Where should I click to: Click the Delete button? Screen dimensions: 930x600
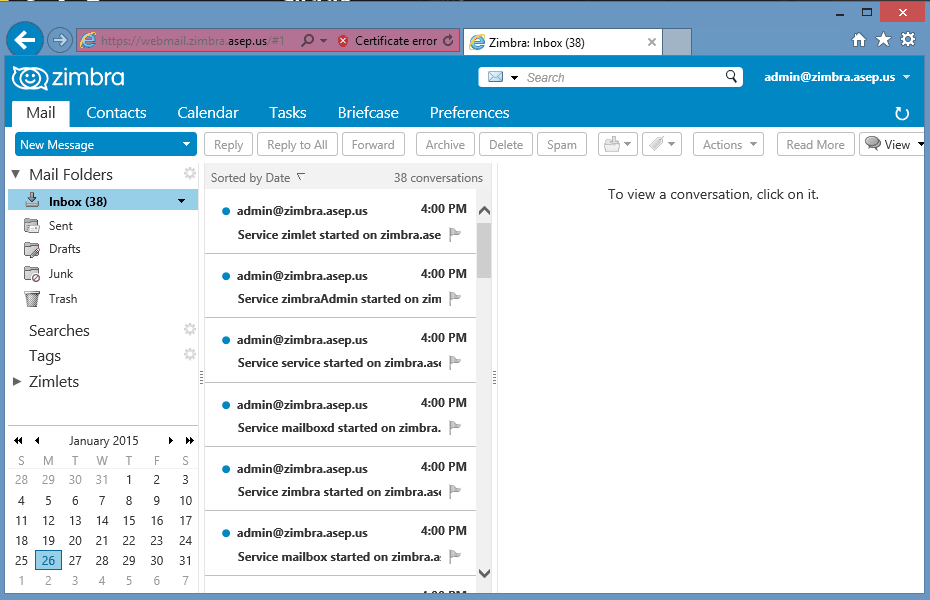click(506, 145)
